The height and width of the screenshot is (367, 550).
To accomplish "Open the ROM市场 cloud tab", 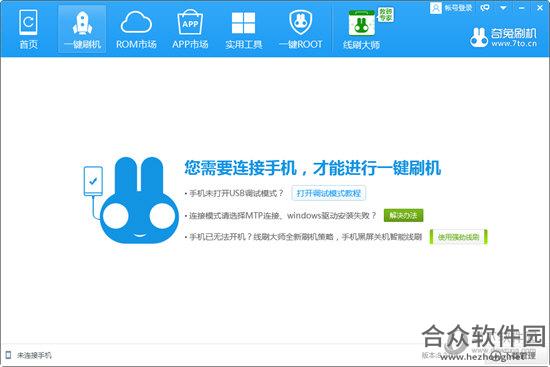I will [136, 29].
